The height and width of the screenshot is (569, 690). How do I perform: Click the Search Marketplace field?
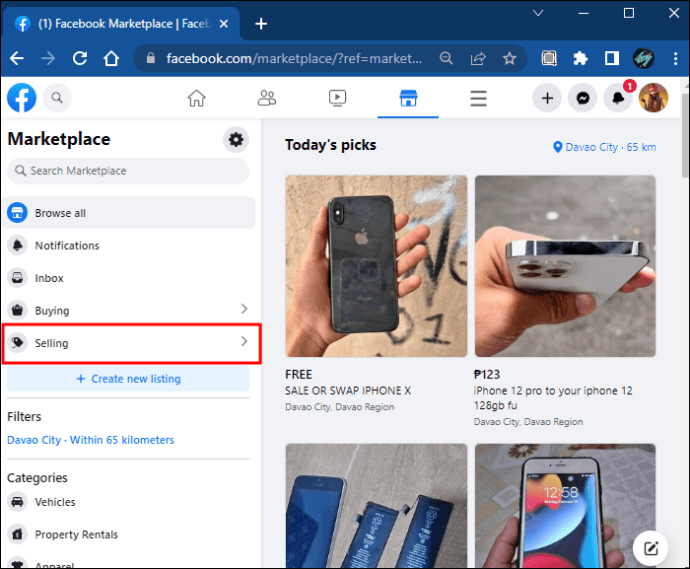pos(128,171)
